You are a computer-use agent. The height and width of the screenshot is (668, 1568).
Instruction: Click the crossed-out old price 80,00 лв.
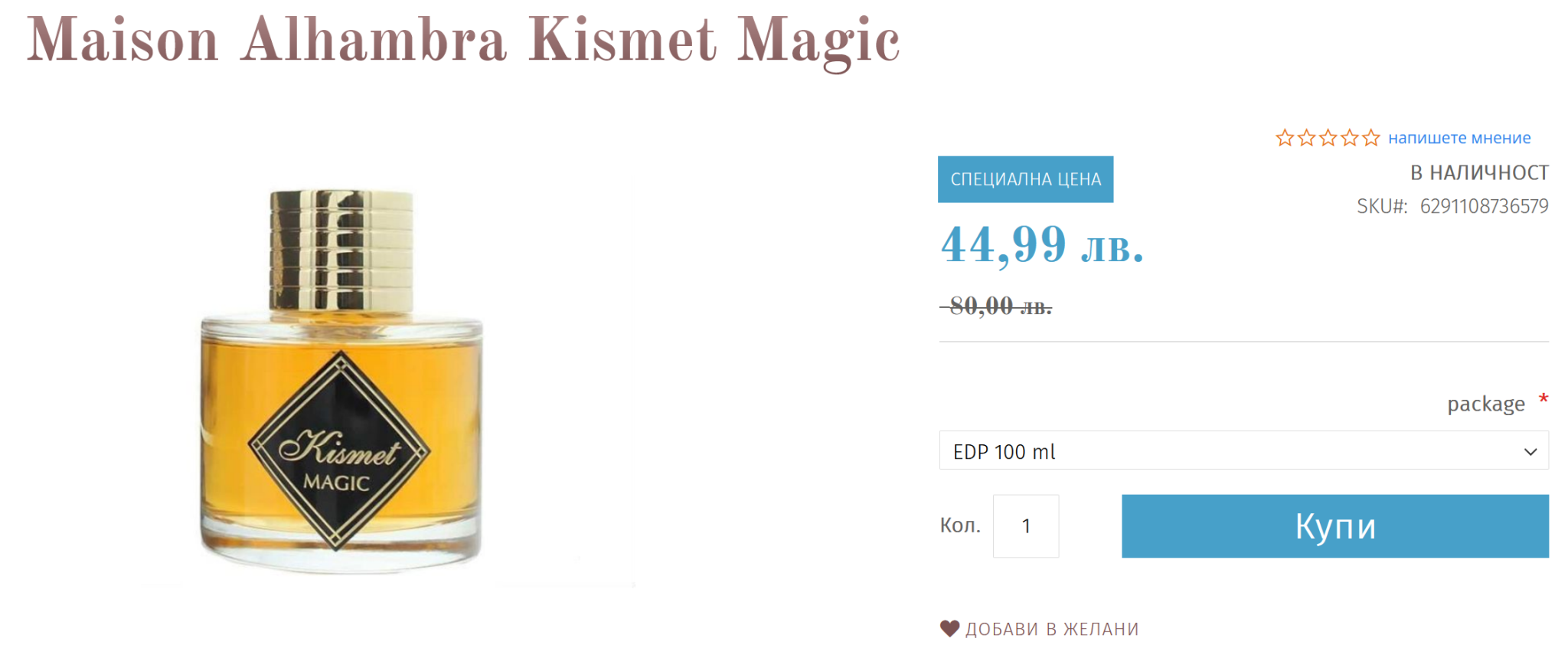click(996, 306)
